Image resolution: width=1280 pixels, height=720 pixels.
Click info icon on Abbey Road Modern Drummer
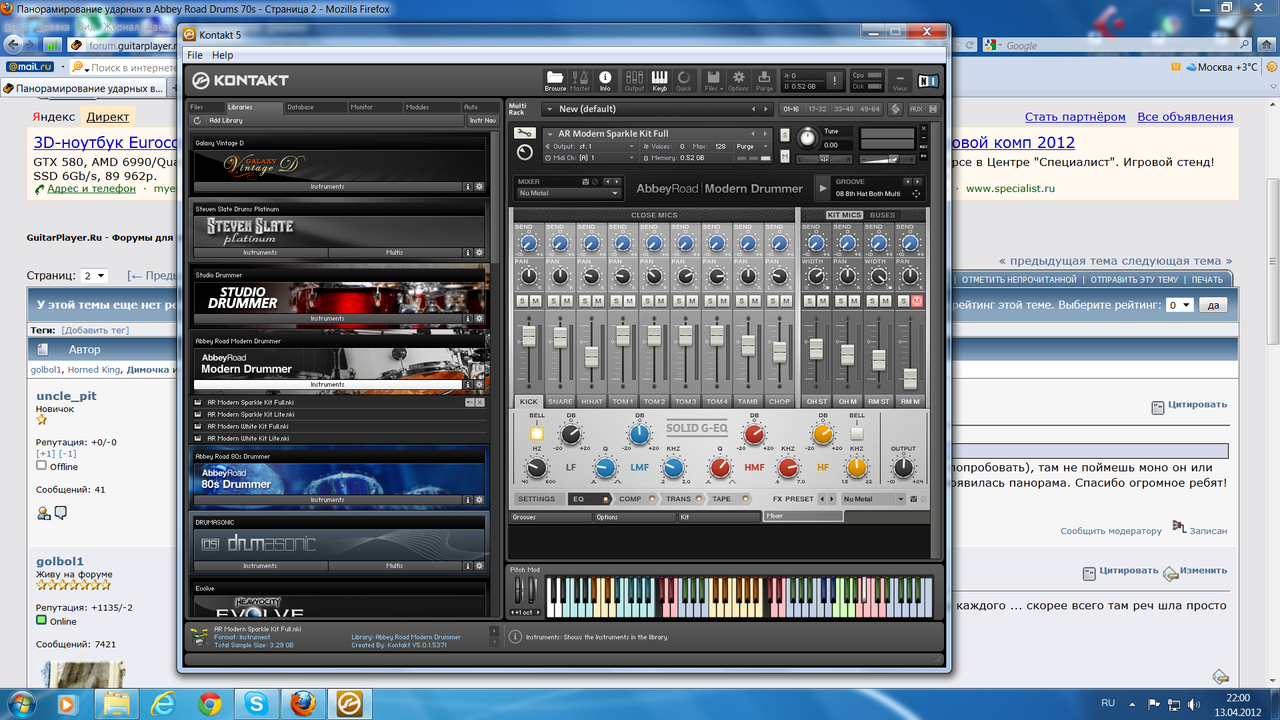(468, 384)
